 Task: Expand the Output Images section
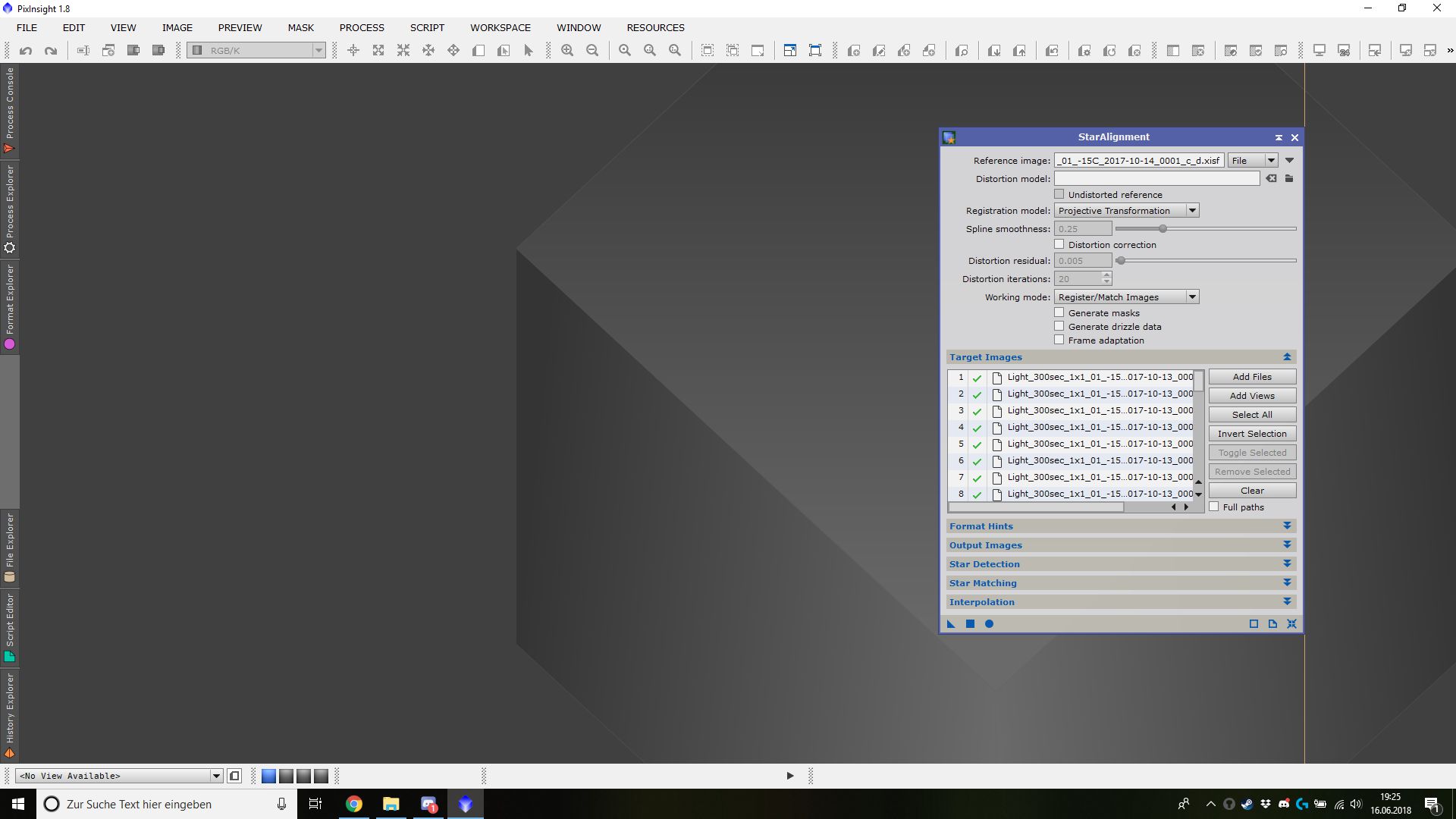pyautogui.click(x=1287, y=545)
